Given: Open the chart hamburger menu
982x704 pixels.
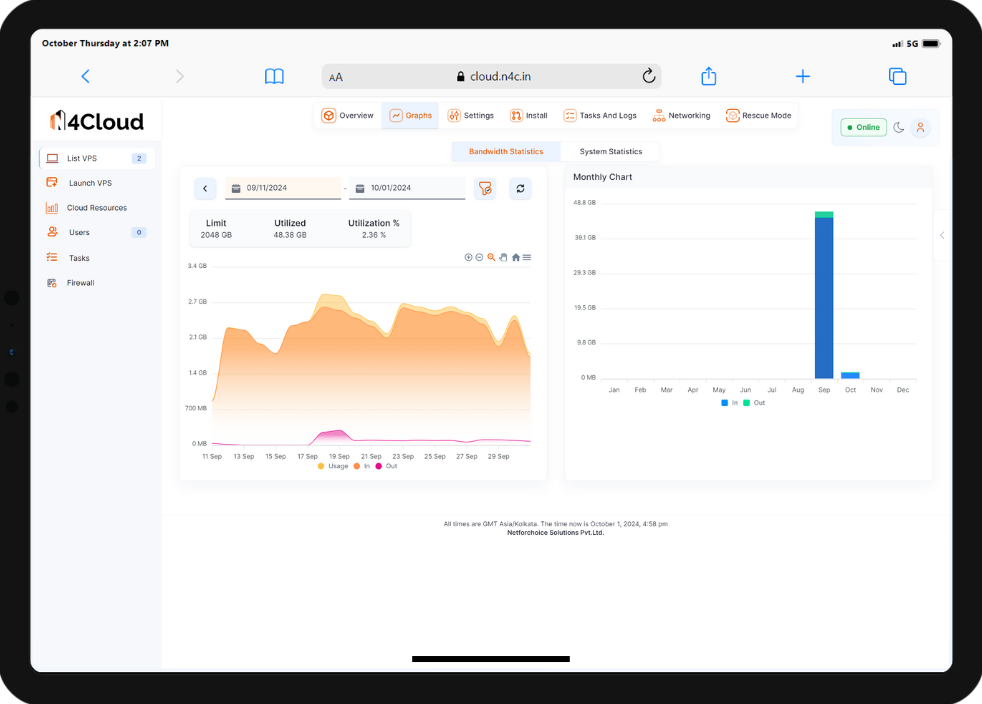Looking at the screenshot, I should [527, 257].
